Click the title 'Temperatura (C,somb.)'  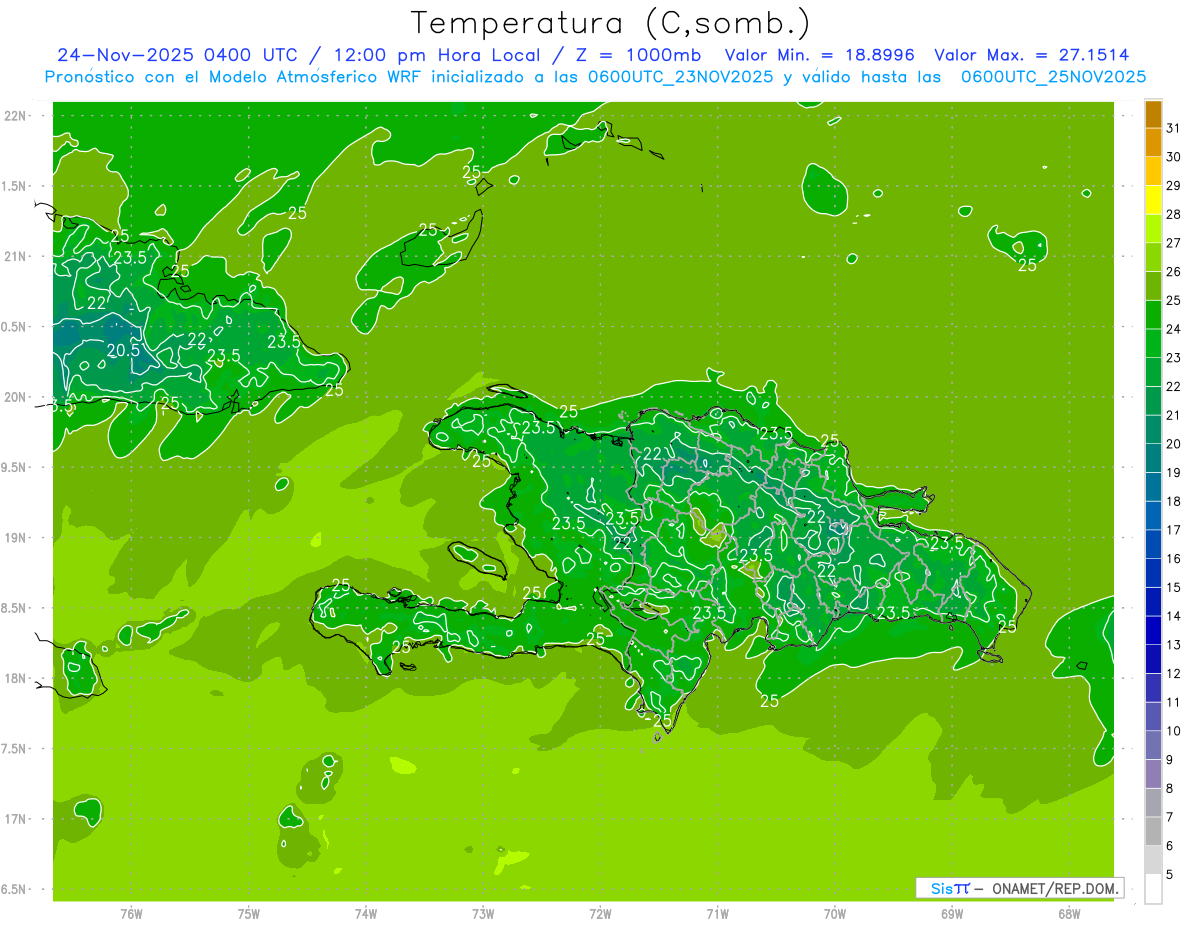point(610,23)
